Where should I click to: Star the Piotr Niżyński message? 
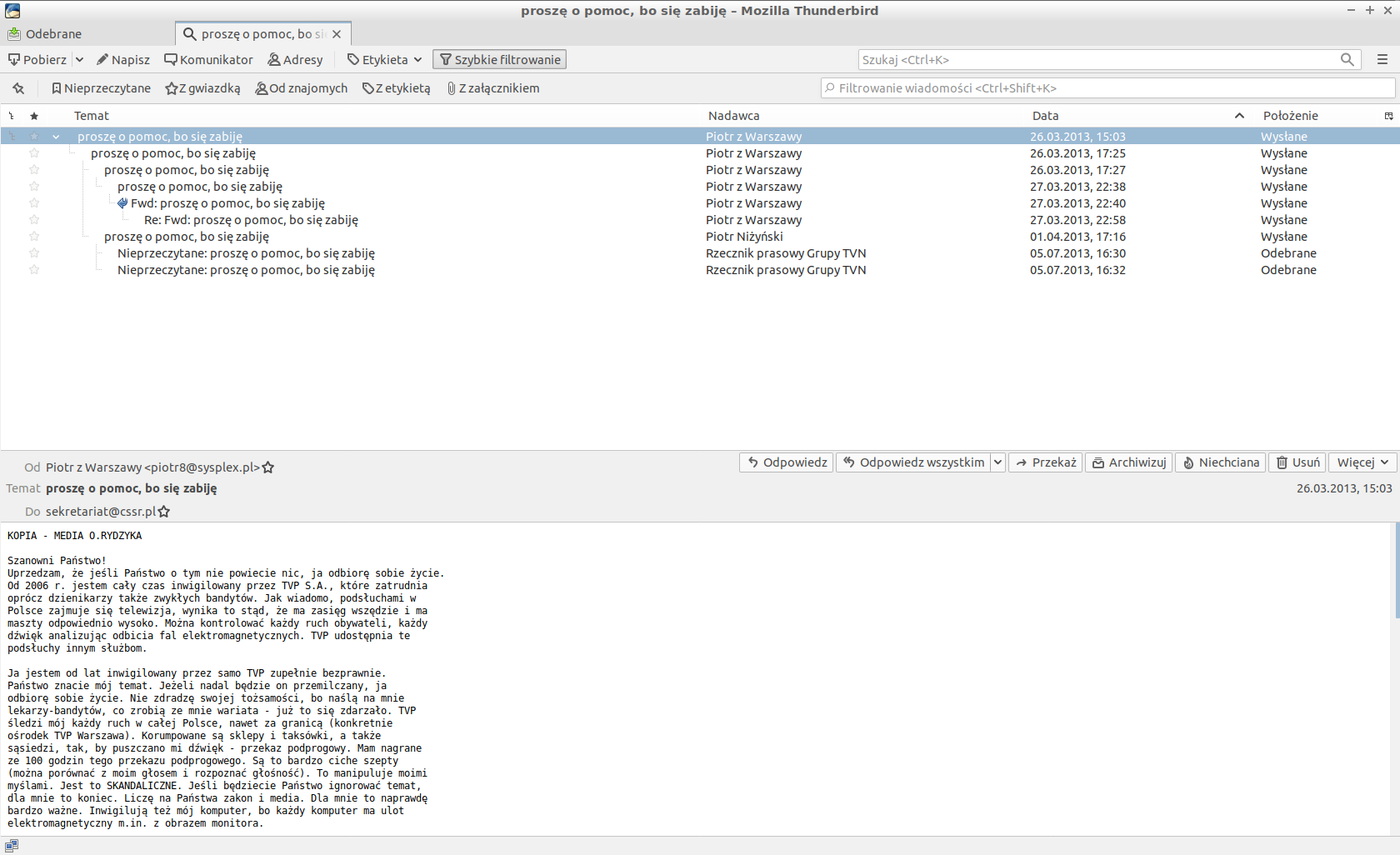[x=34, y=237]
